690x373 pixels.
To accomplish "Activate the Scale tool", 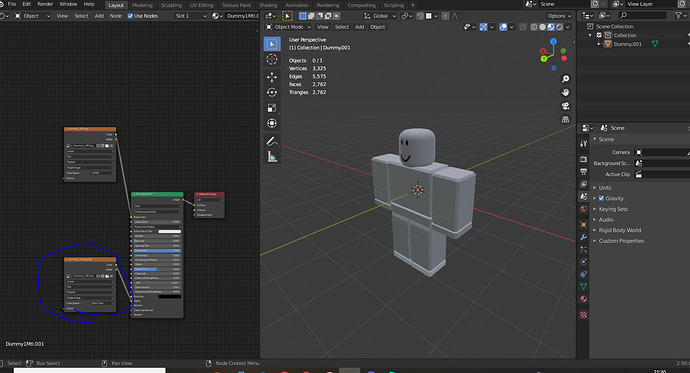I will point(272,108).
